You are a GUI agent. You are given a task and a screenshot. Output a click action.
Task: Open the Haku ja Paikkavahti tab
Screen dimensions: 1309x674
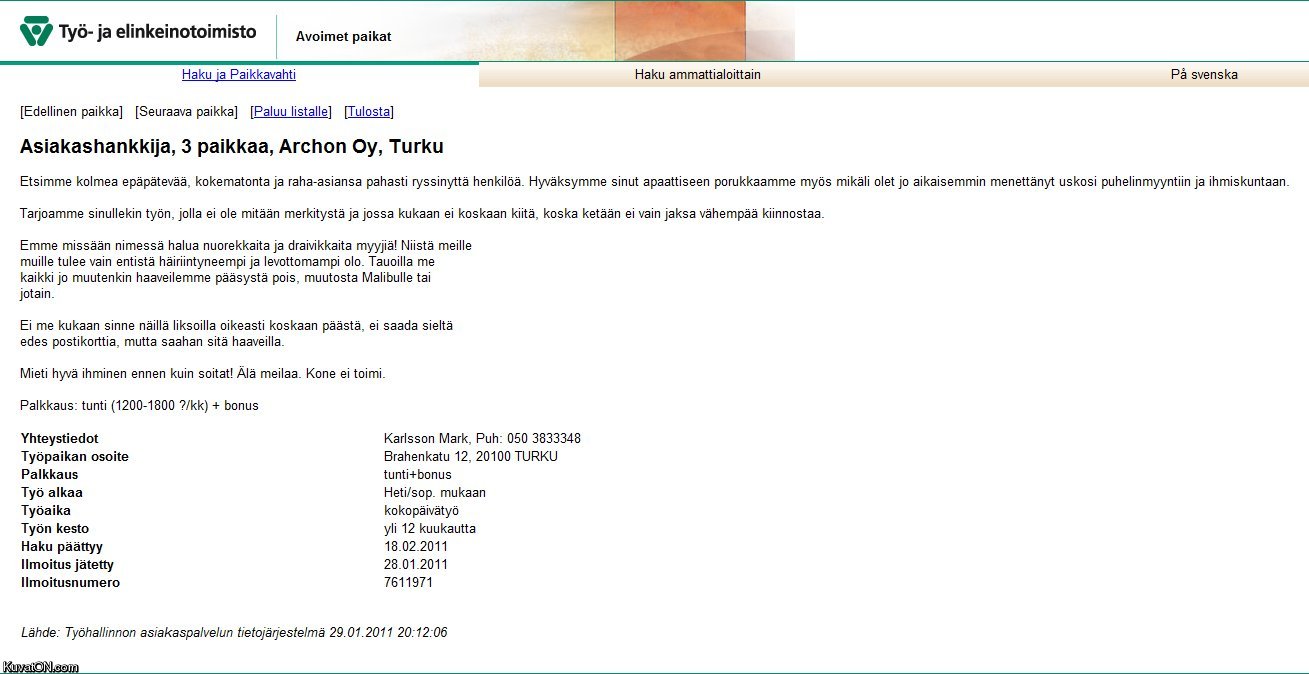(x=239, y=74)
